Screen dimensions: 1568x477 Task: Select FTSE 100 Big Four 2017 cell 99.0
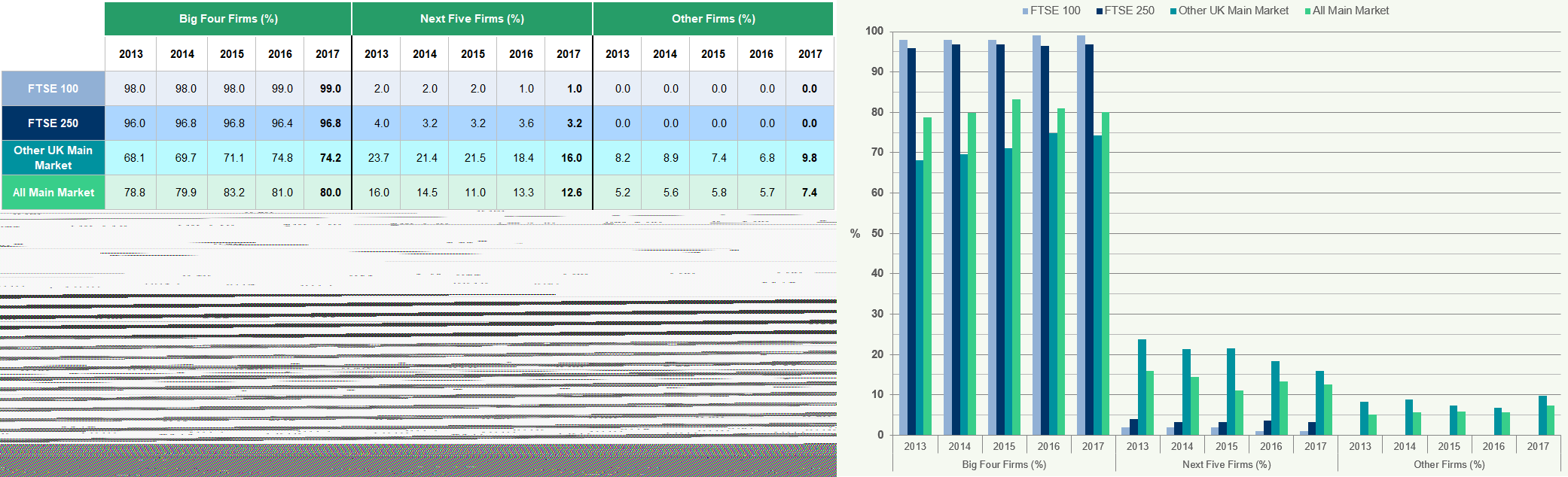coord(328,89)
